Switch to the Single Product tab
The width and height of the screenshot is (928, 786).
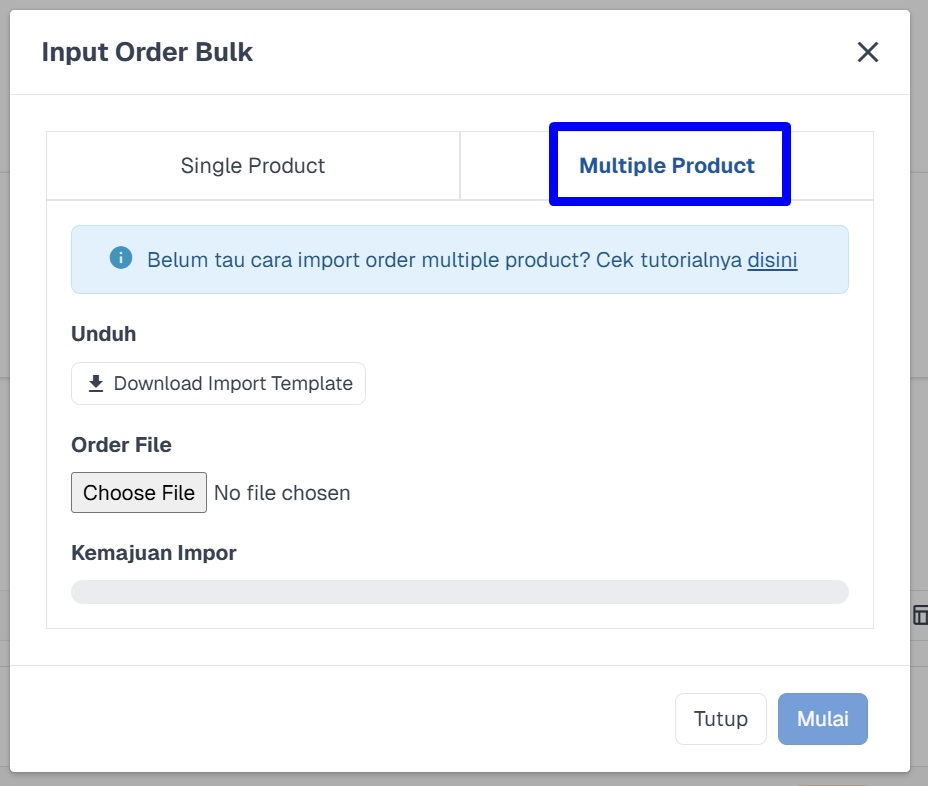point(253,166)
